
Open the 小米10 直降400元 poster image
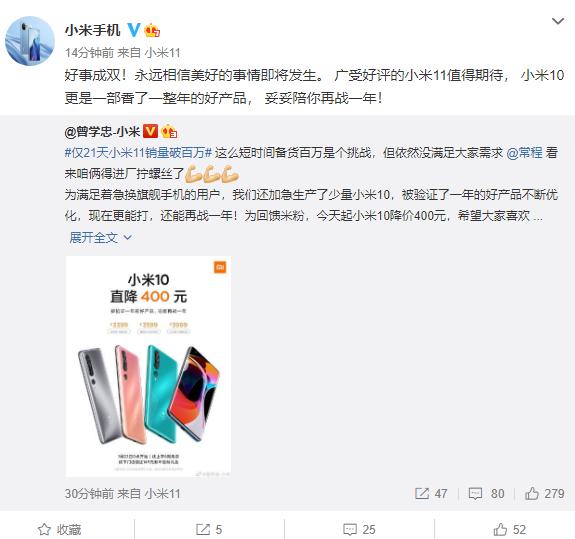coord(148,366)
